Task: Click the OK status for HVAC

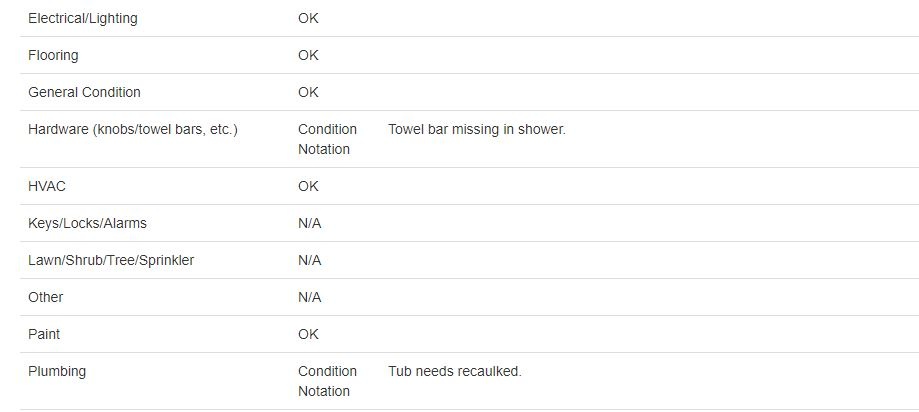Action: point(308,186)
